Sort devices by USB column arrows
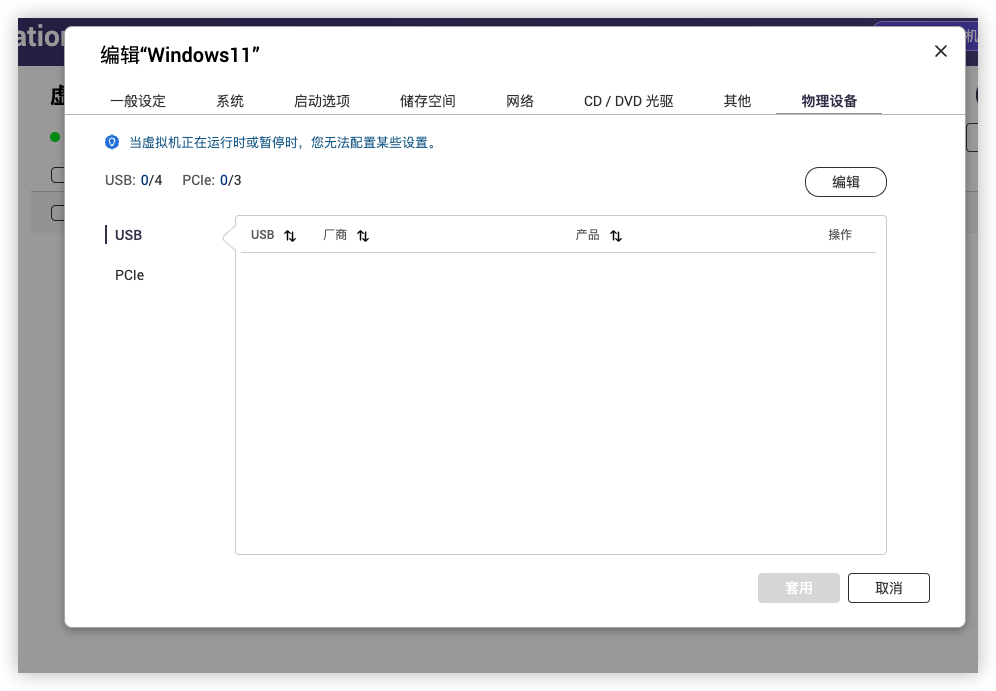 pos(290,236)
